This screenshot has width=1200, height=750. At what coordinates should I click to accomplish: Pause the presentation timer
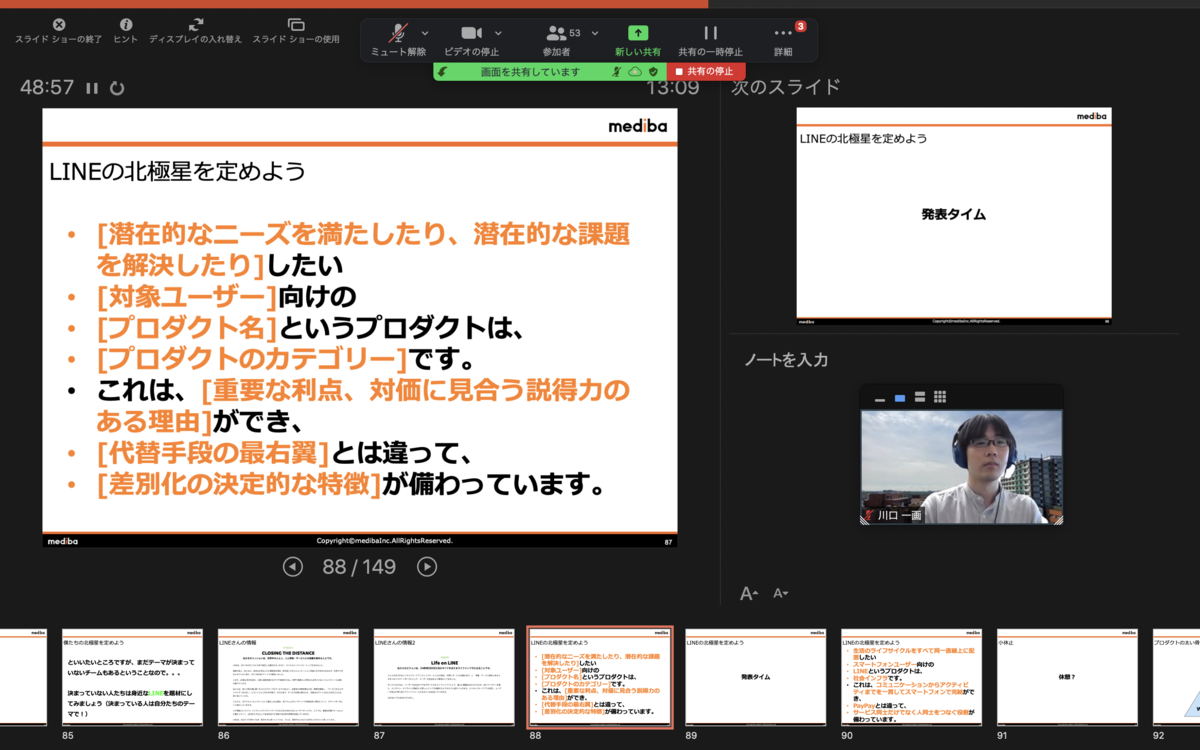[92, 88]
